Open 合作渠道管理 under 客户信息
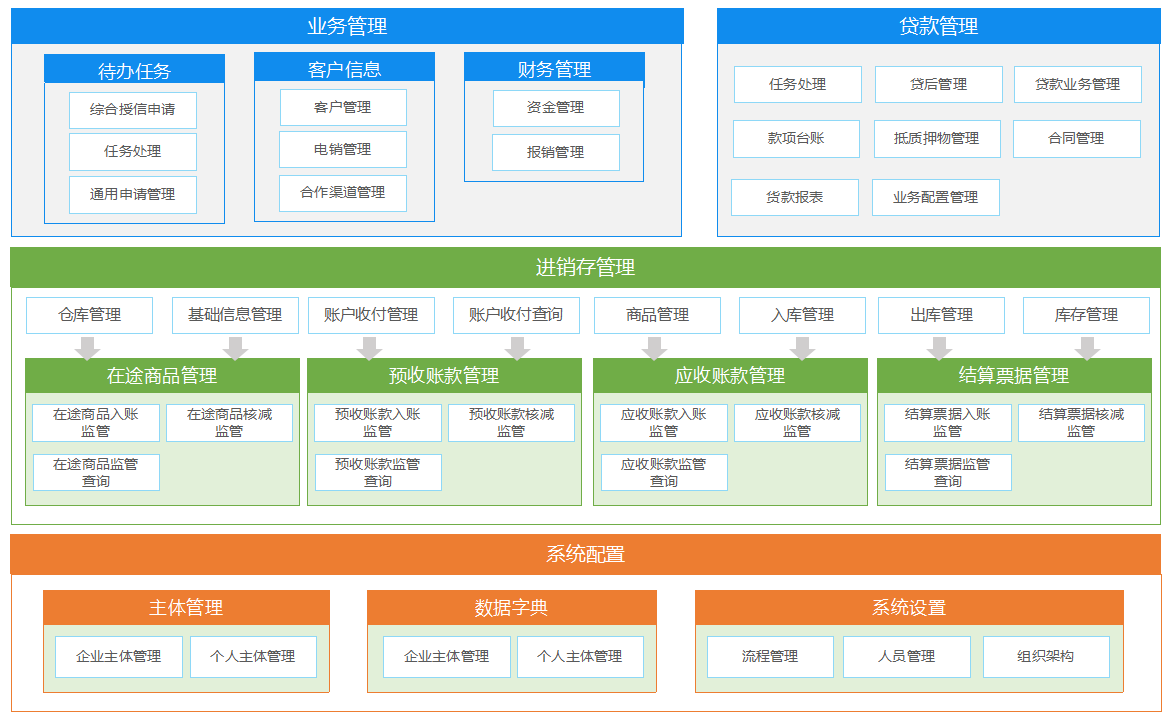1168x720 pixels. 343,193
